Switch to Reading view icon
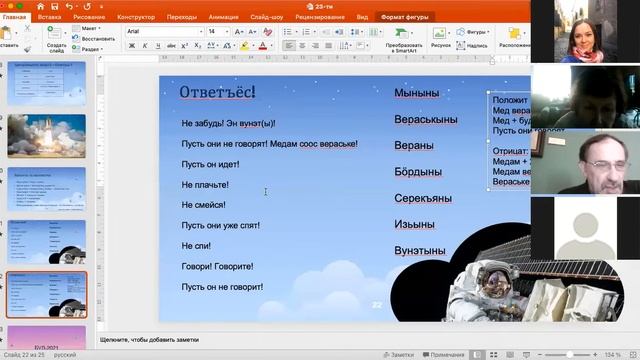This screenshot has width=640, height=360. pyautogui.click(x=510, y=355)
